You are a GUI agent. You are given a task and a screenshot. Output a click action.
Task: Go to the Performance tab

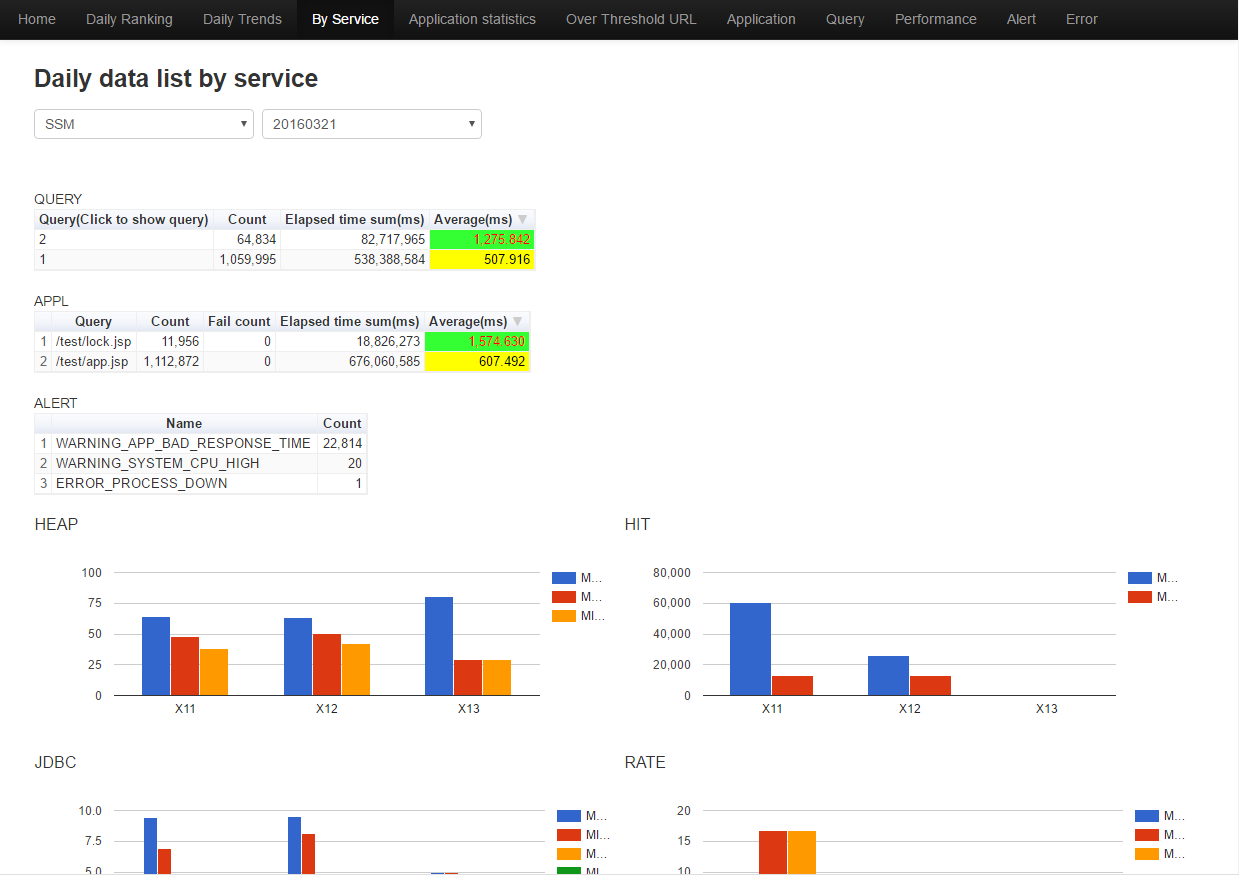pos(936,19)
